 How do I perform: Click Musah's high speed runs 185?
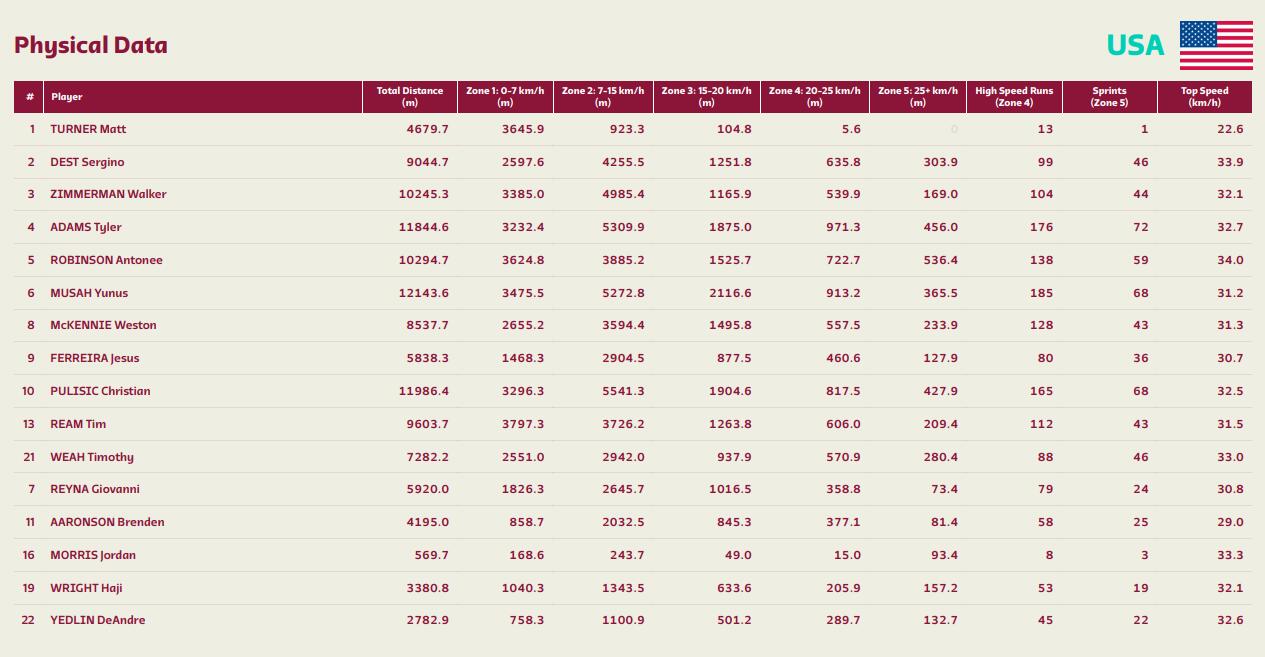(1042, 293)
